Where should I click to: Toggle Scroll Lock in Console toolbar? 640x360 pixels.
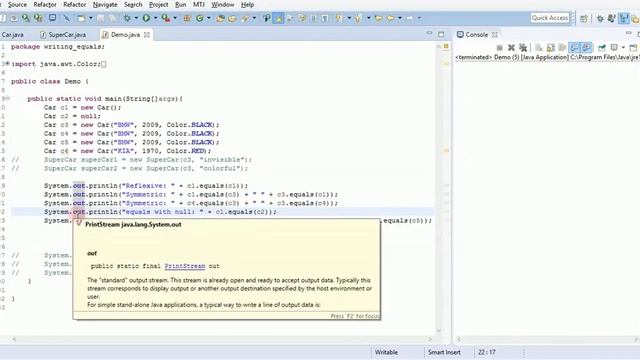click(x=551, y=48)
